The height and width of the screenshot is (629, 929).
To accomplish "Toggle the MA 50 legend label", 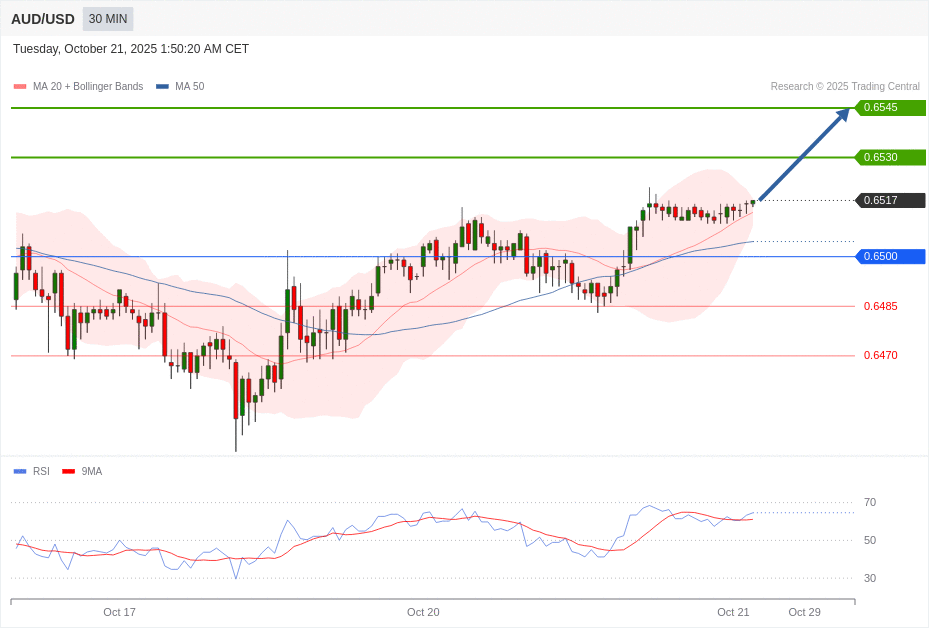I will 189,87.
